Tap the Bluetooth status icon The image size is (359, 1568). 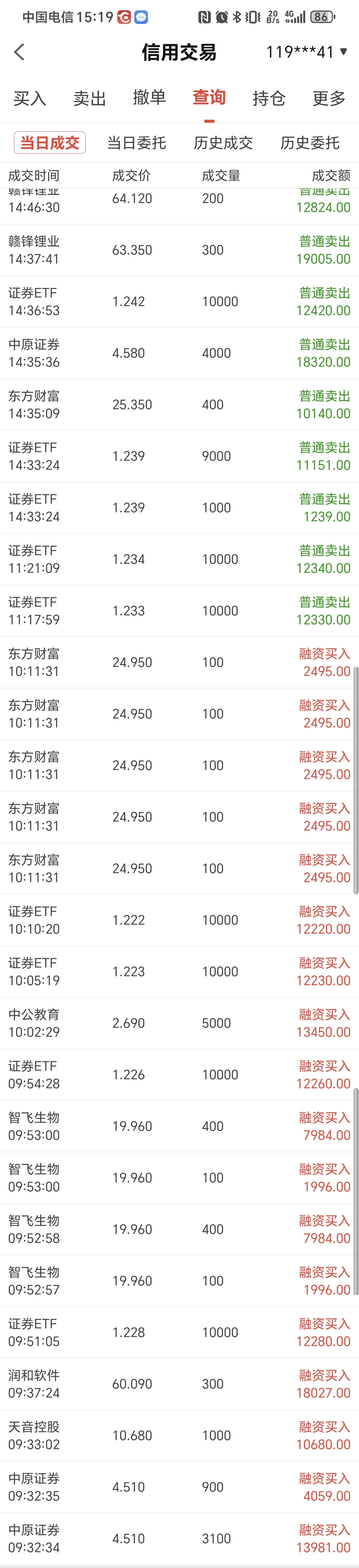pos(237,17)
